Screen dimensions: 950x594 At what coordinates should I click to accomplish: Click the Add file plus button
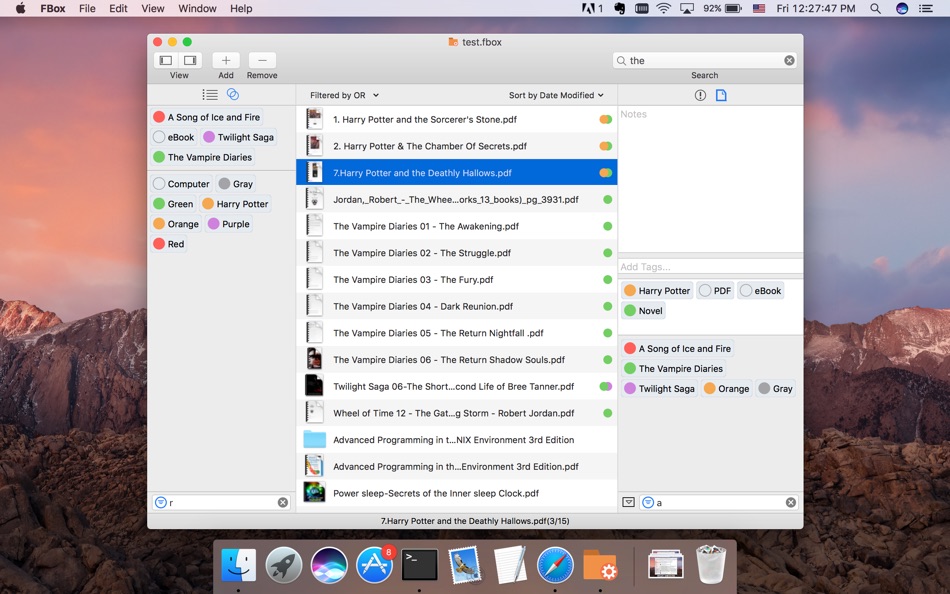point(226,61)
